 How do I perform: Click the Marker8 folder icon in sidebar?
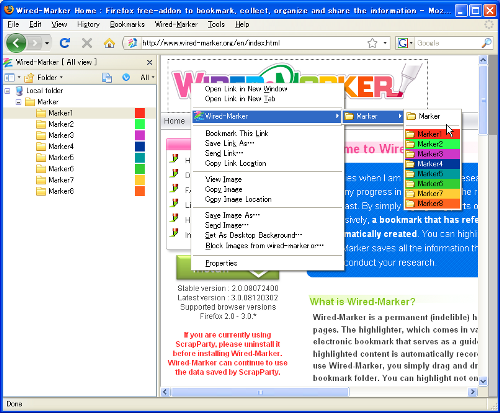click(x=41, y=191)
